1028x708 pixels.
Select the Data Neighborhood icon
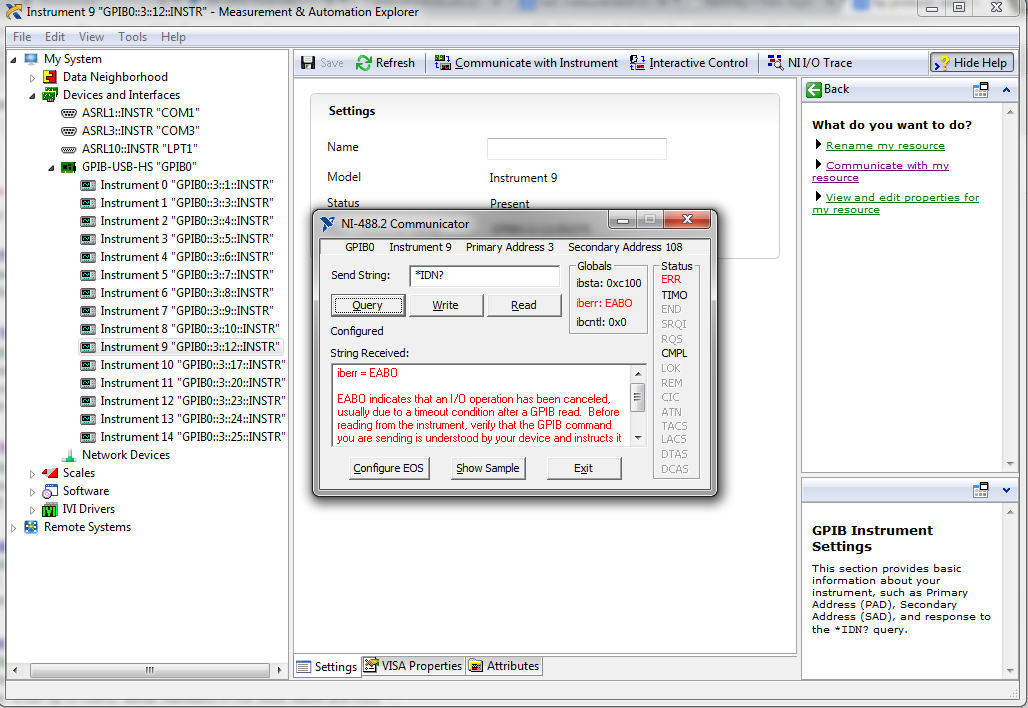tap(50, 77)
